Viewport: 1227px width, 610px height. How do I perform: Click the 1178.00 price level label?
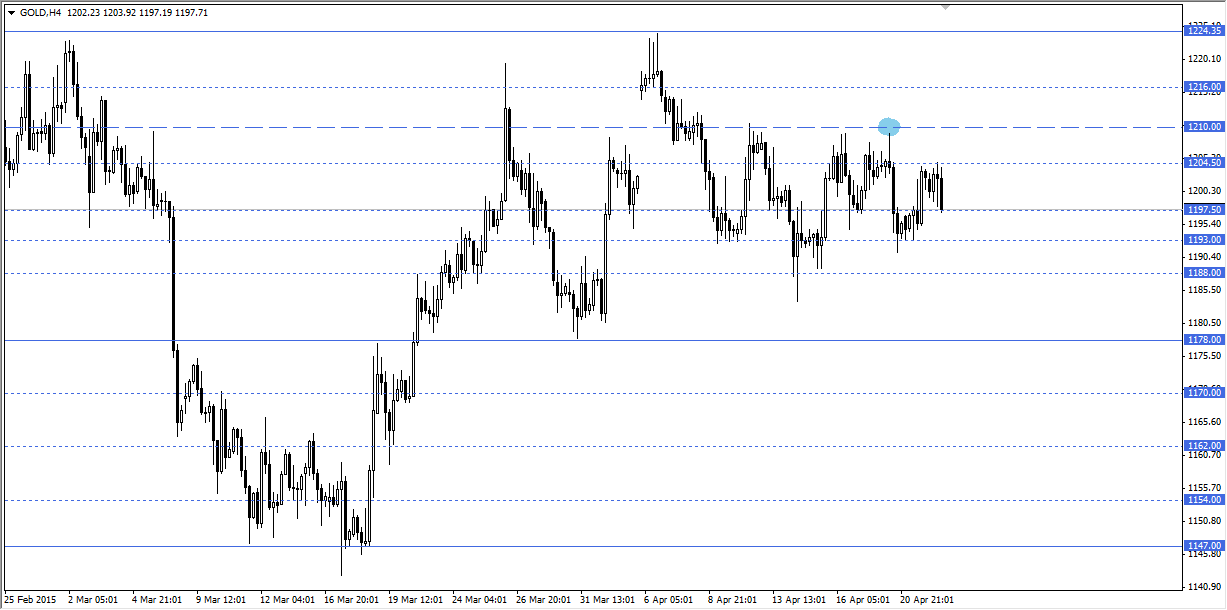pyautogui.click(x=1204, y=340)
